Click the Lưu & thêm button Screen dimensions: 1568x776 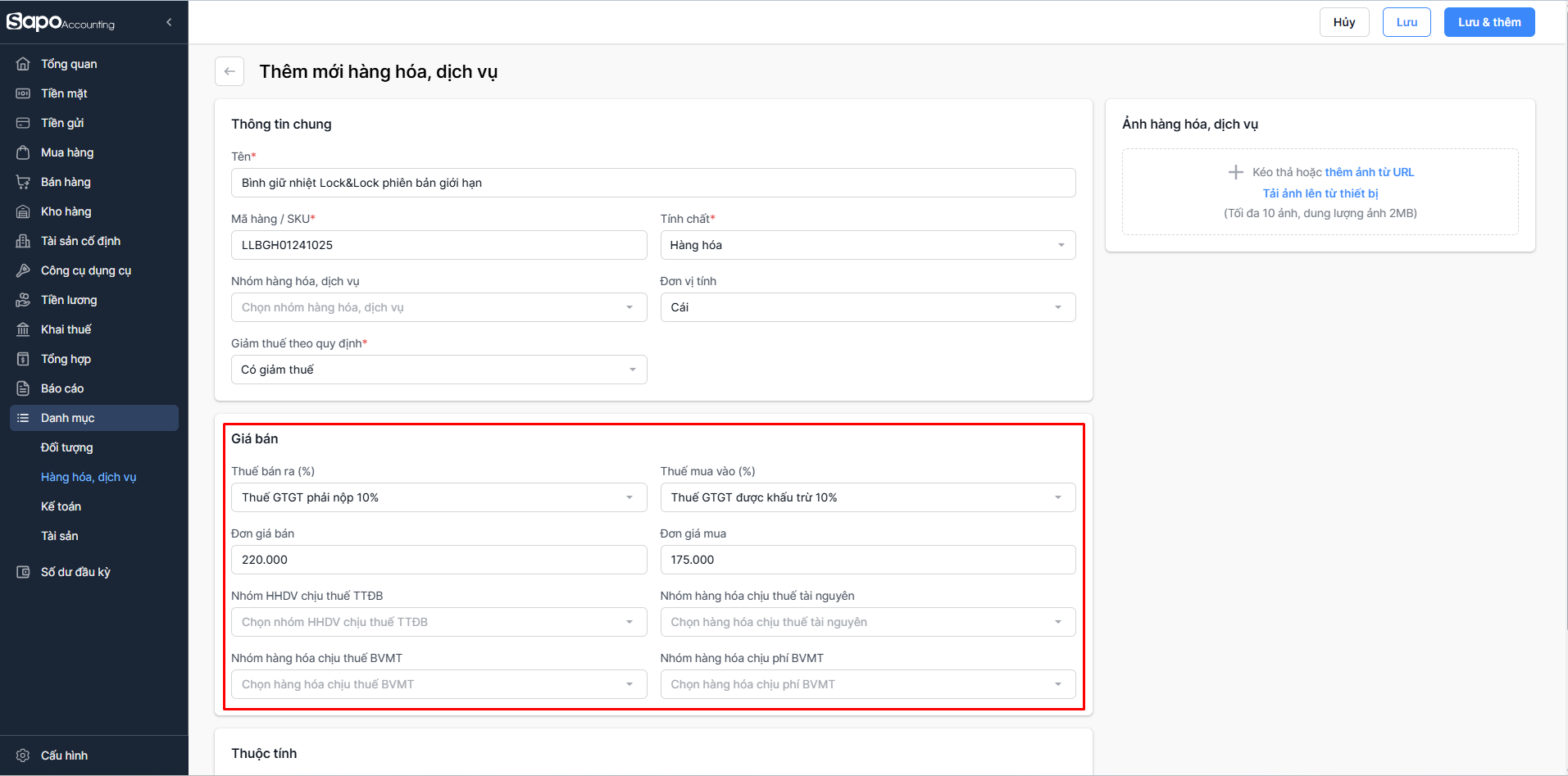1488,22
